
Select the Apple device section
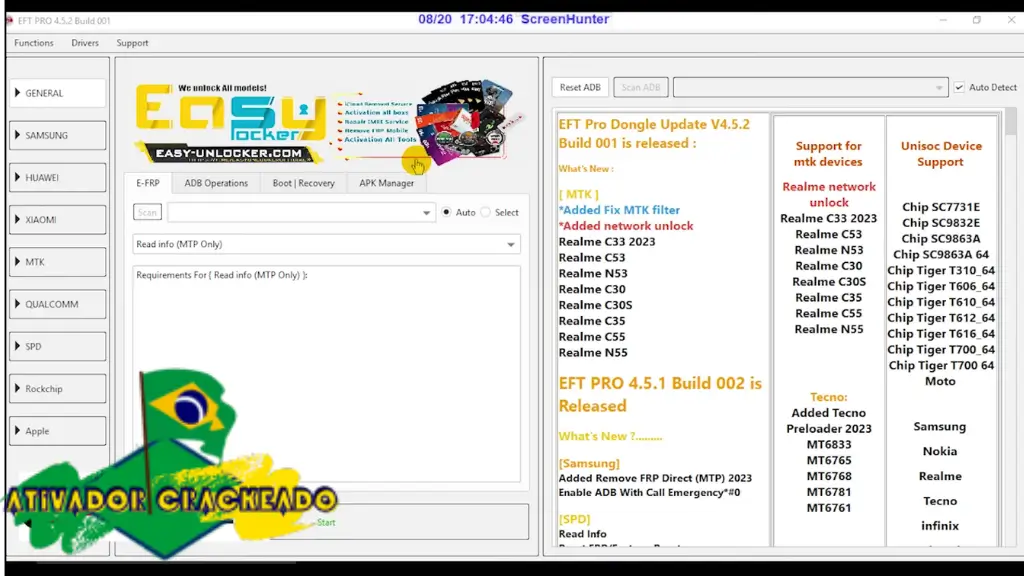pos(57,431)
